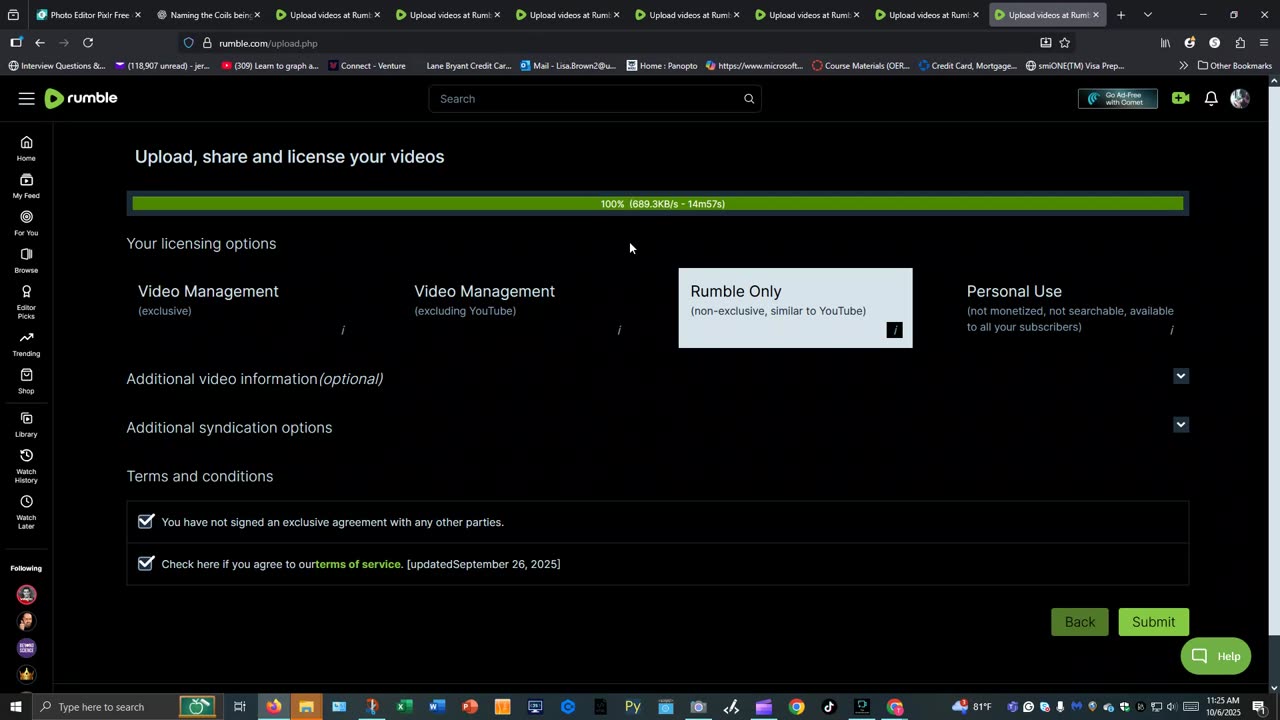The width and height of the screenshot is (1280, 720).
Task: Show info for Personal Use license
Action: click(1171, 330)
